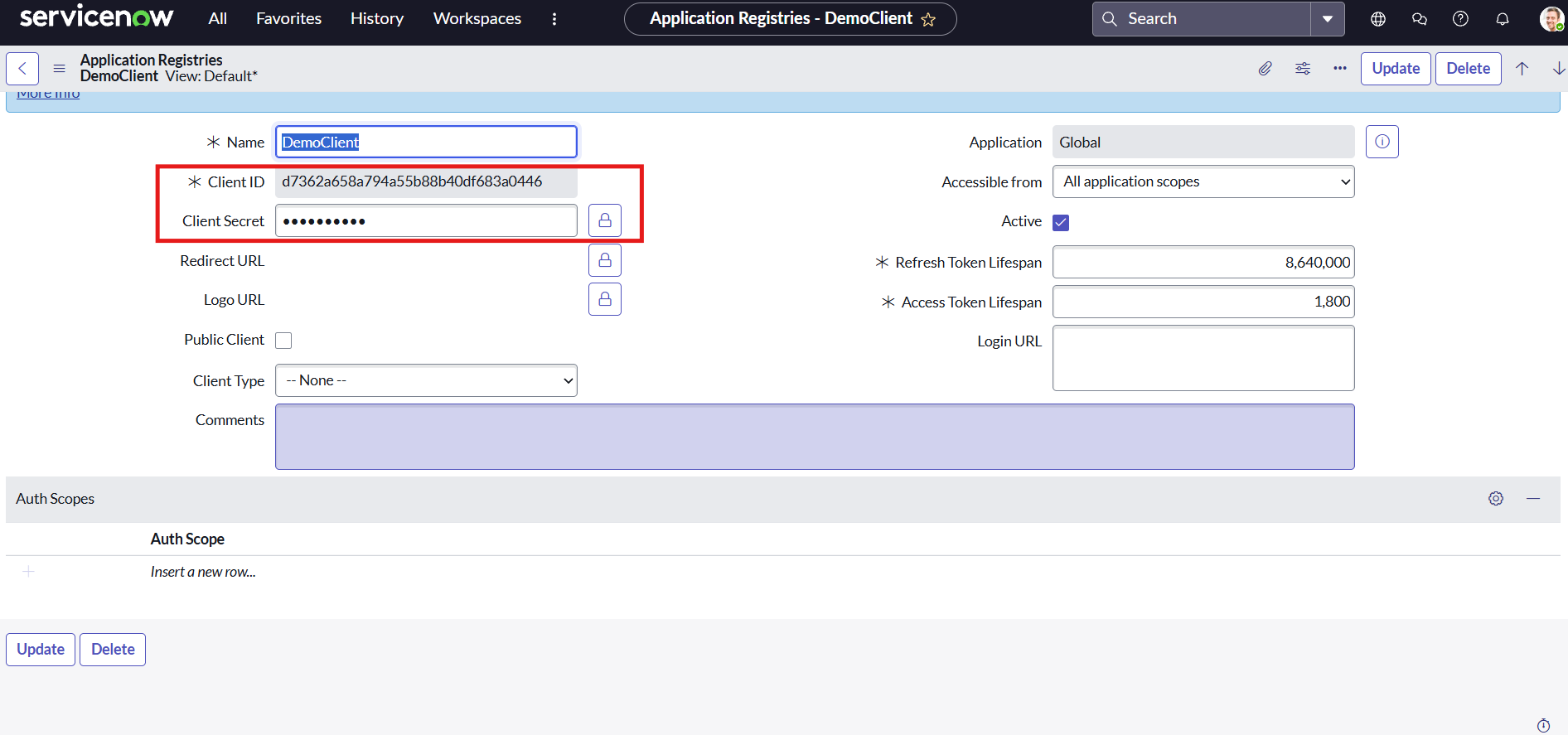Viewport: 1568px width, 735px height.
Task: Click the Auth Scopes gear icon
Action: click(x=1495, y=499)
